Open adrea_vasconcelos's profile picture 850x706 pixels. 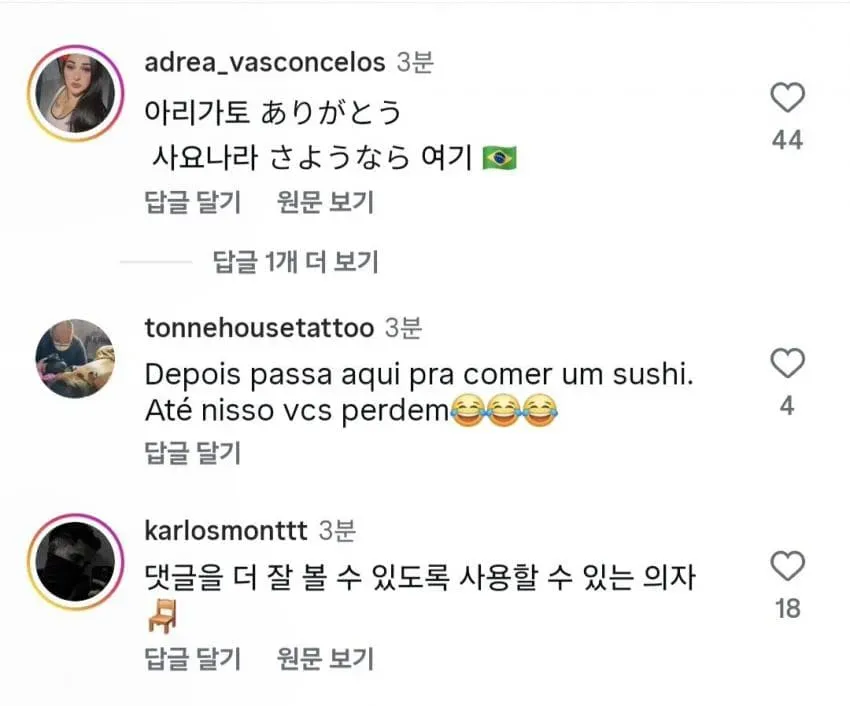(x=76, y=93)
